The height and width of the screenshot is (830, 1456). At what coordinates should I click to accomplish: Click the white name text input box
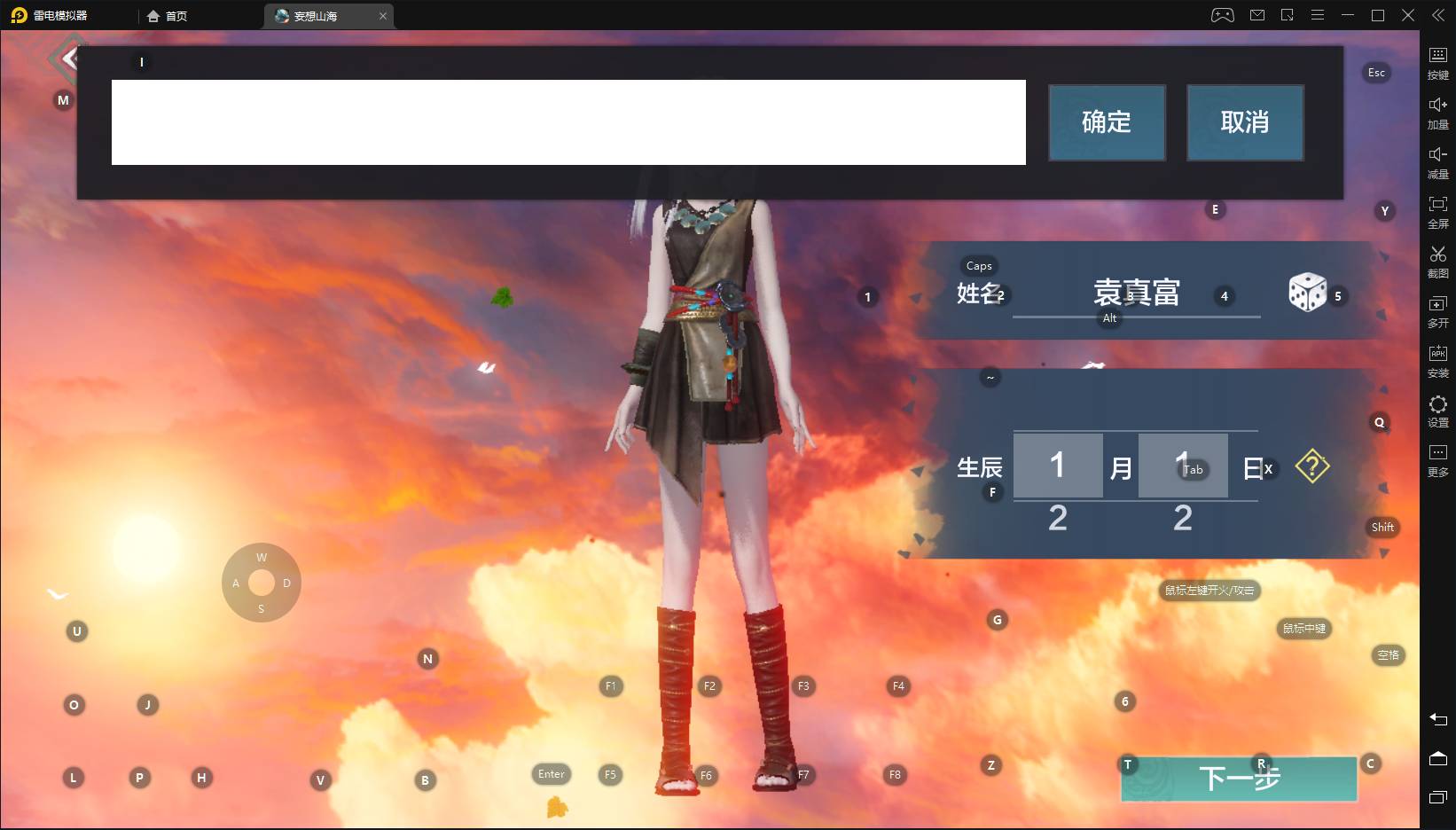pos(568,122)
